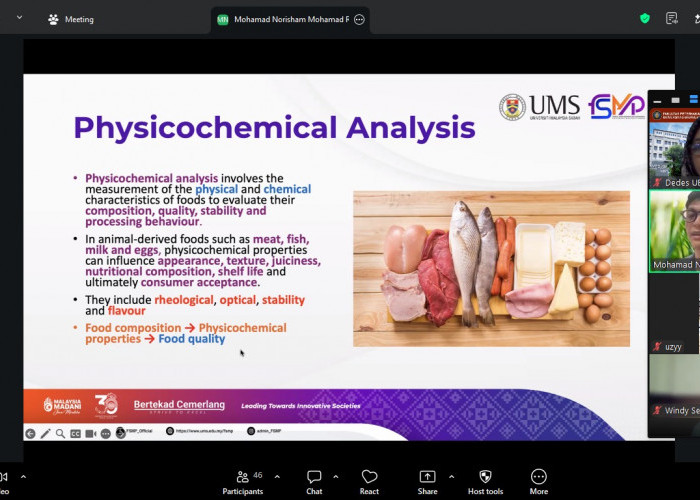Open Host tools shield menu
The image size is (700, 500).
pos(485,482)
